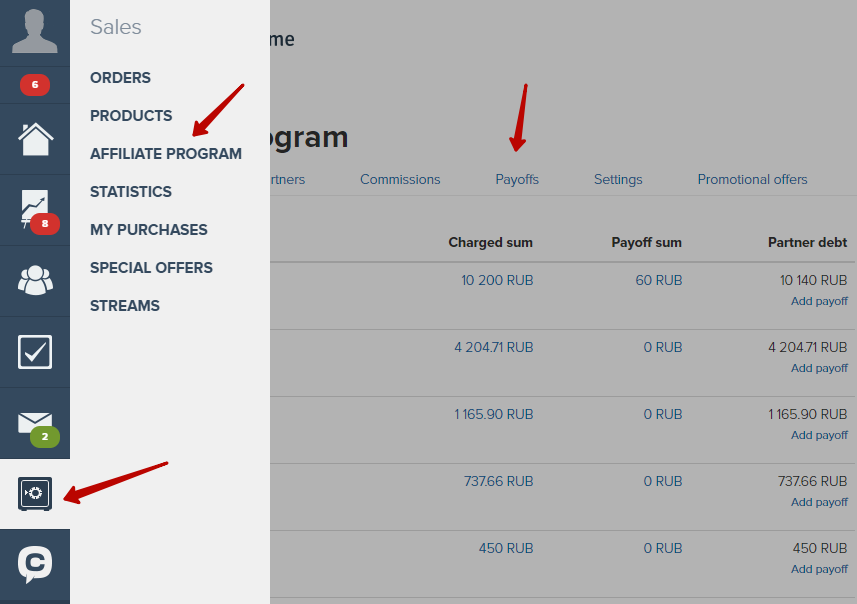Open notifications with red badge 6
857x604 pixels.
(x=35, y=85)
